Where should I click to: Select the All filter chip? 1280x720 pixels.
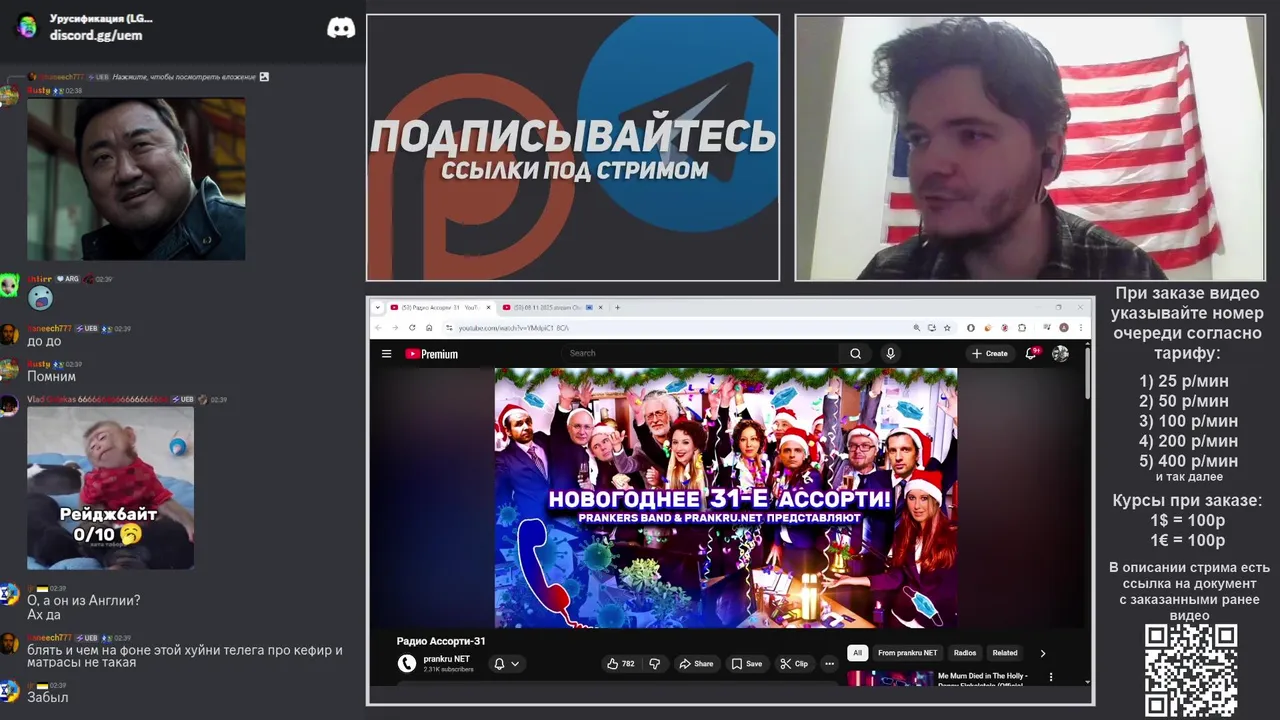[x=857, y=653]
